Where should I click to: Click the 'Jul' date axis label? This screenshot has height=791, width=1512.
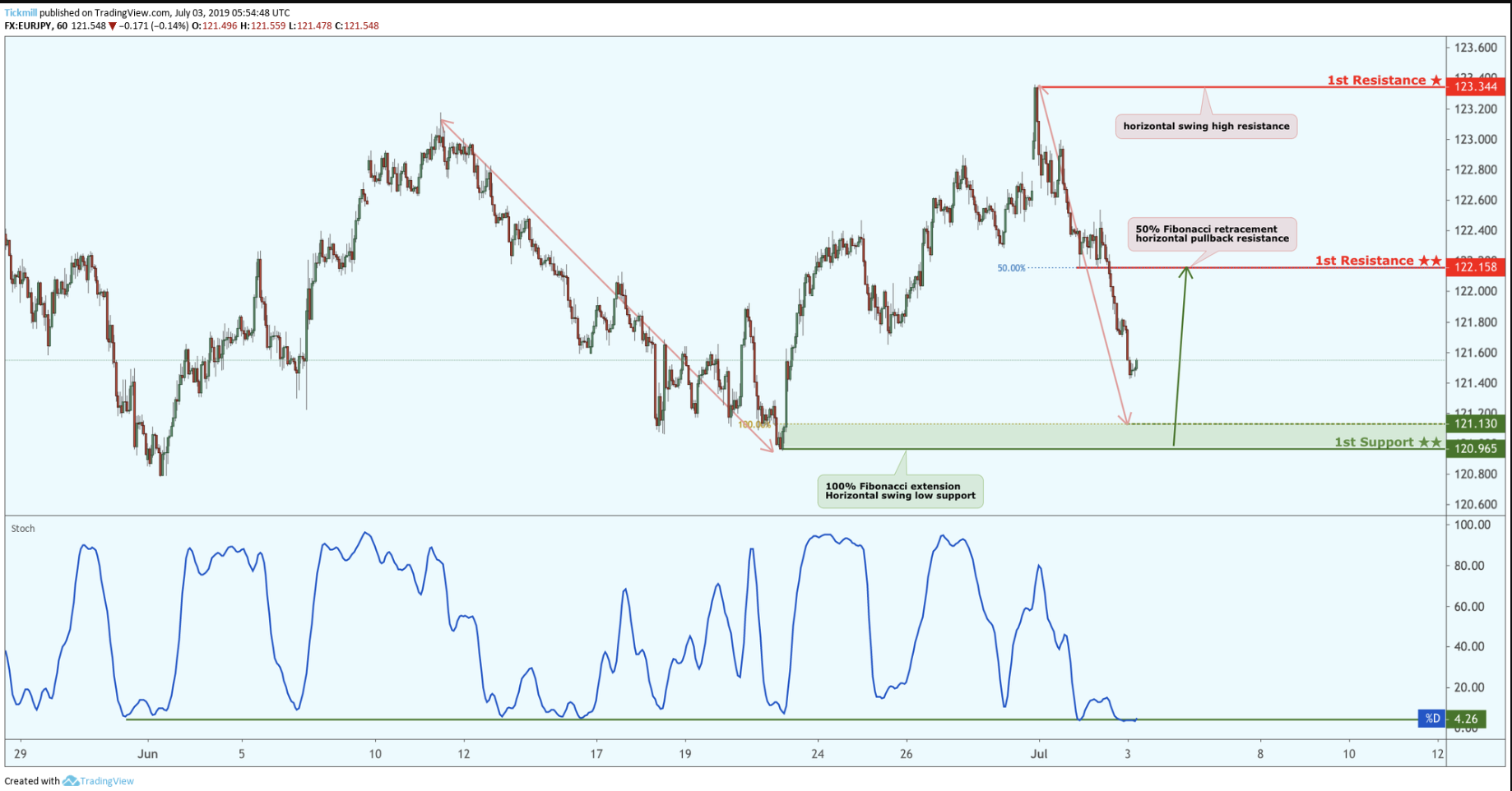[x=1038, y=753]
